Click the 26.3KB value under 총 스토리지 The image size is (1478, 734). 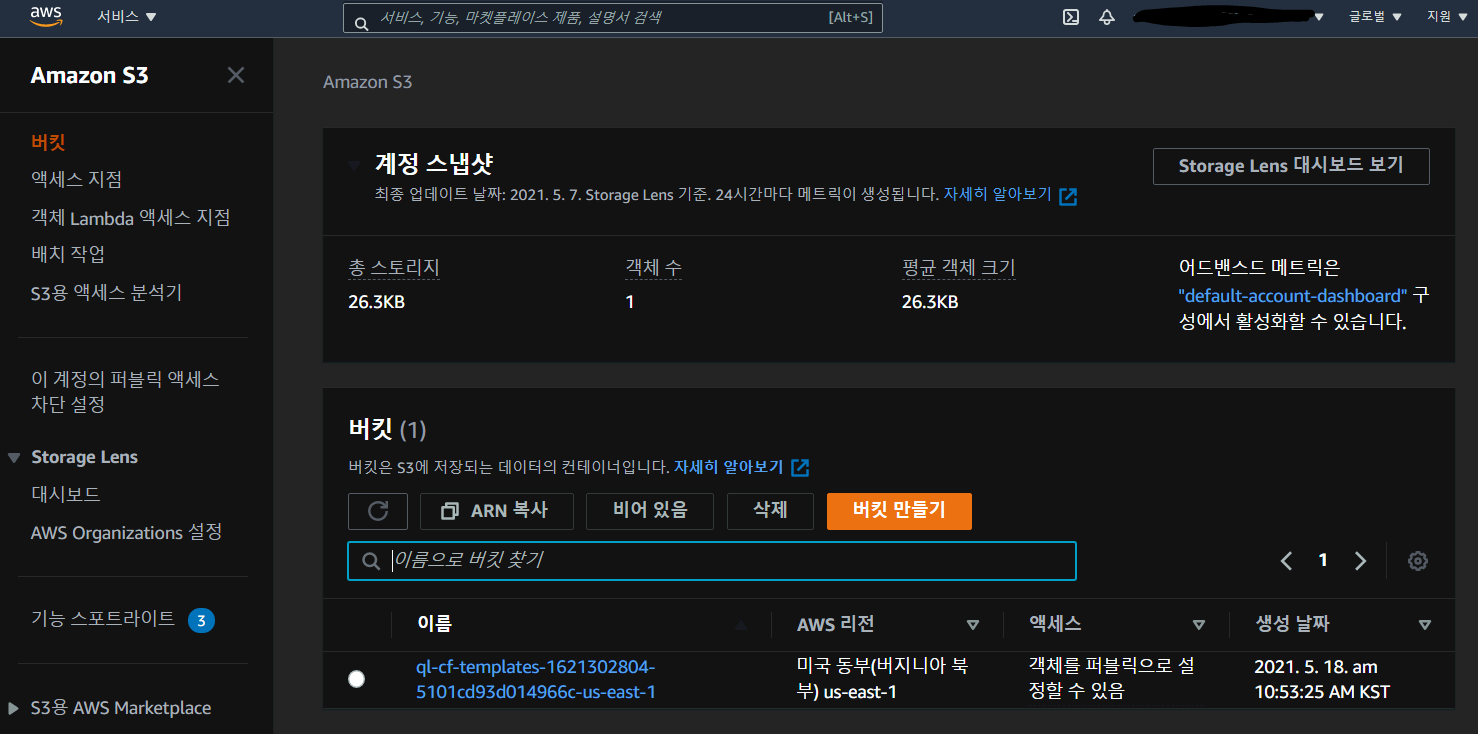376,302
